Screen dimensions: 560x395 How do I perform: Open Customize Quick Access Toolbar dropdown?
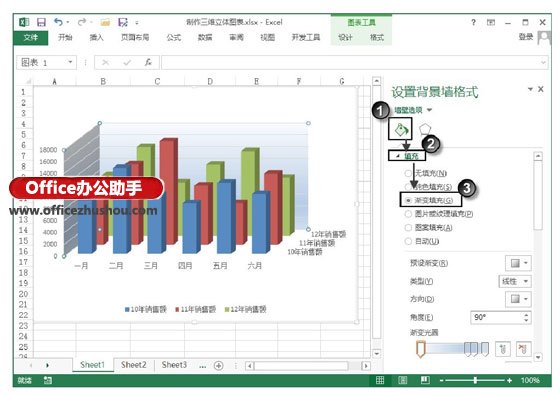(x=137, y=23)
